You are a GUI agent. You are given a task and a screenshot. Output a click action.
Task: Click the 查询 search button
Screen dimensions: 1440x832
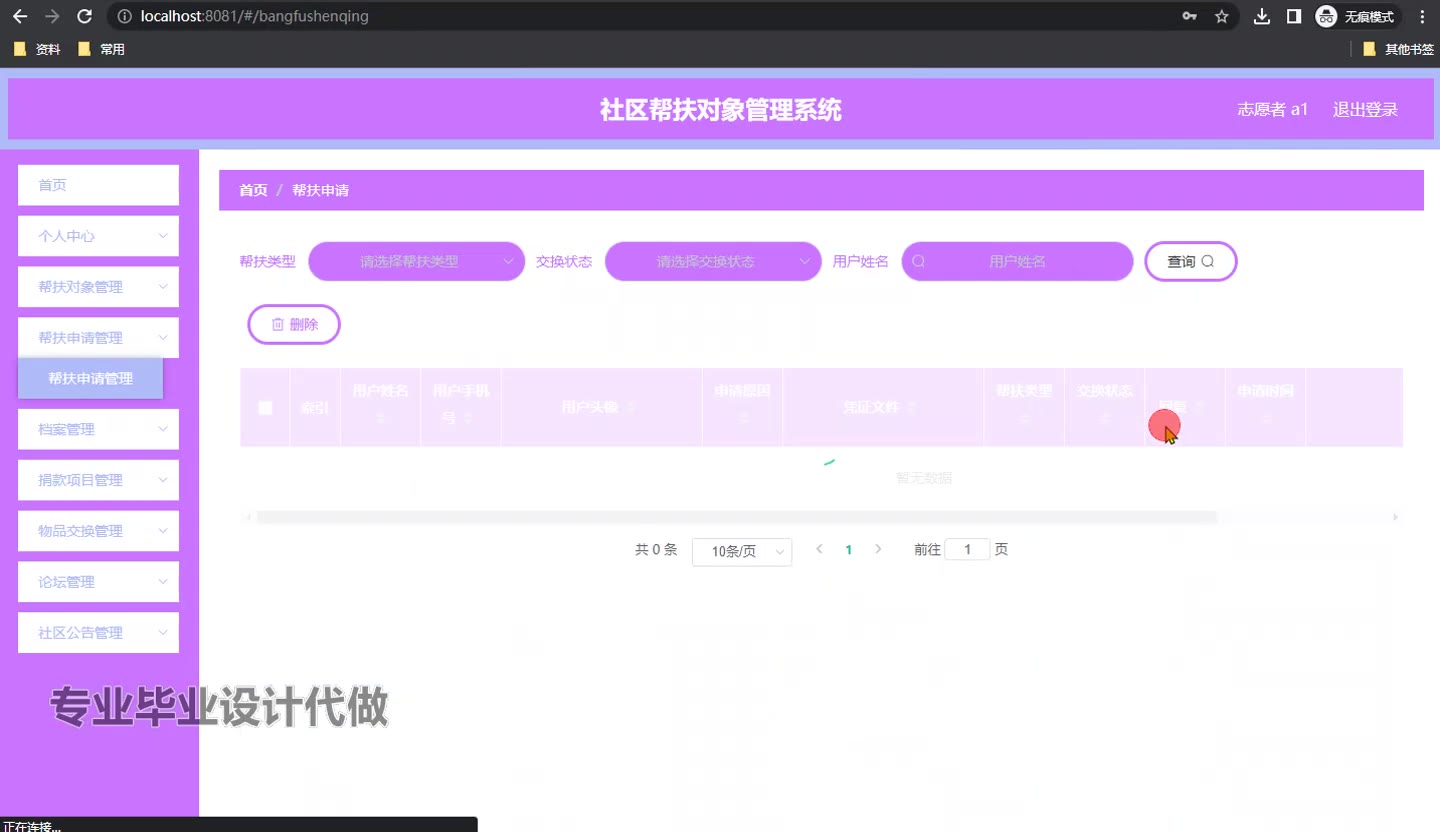(x=1191, y=261)
